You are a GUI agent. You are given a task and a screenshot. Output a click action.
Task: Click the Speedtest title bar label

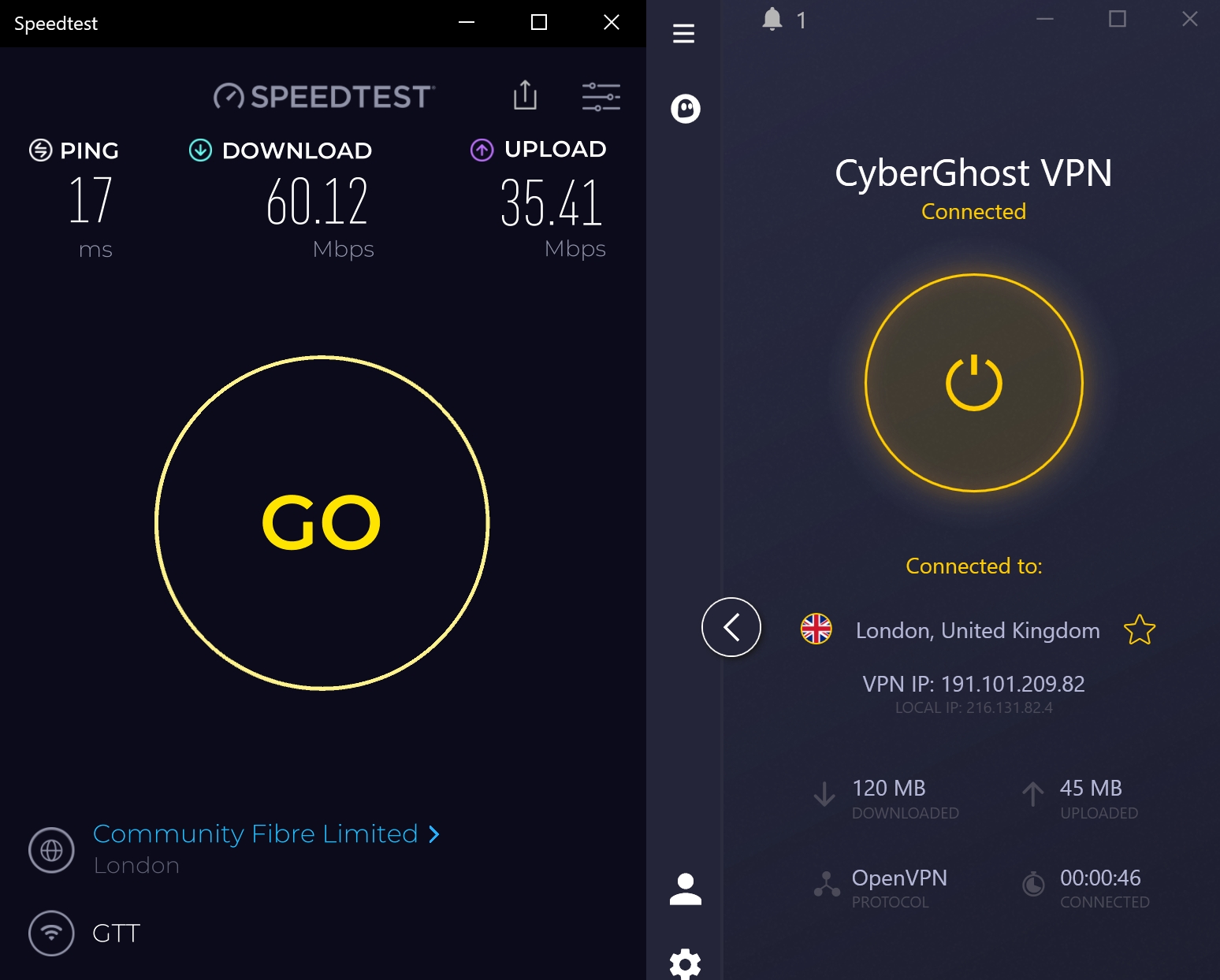click(55, 23)
